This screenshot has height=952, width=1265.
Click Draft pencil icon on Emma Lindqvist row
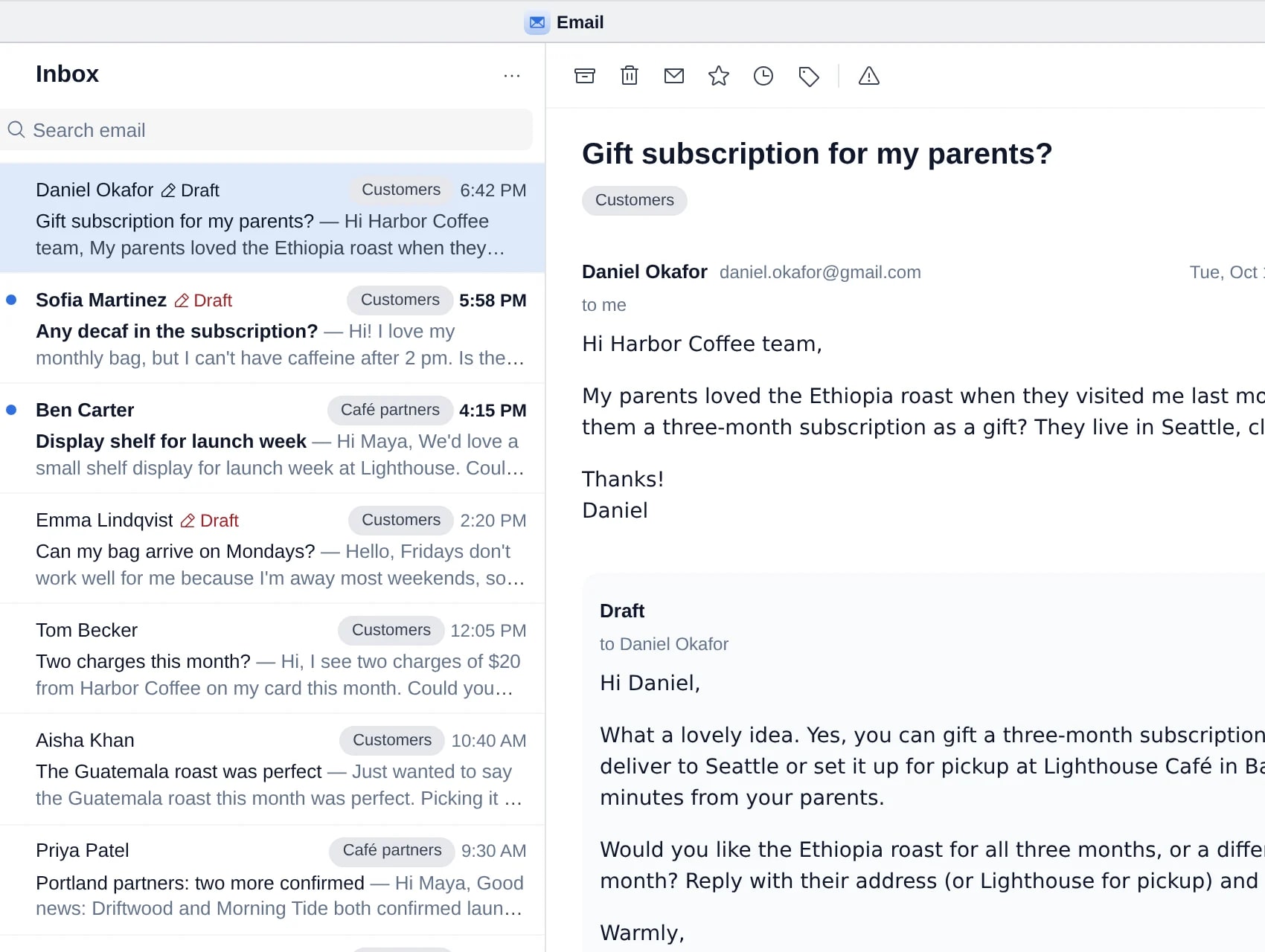tap(188, 521)
